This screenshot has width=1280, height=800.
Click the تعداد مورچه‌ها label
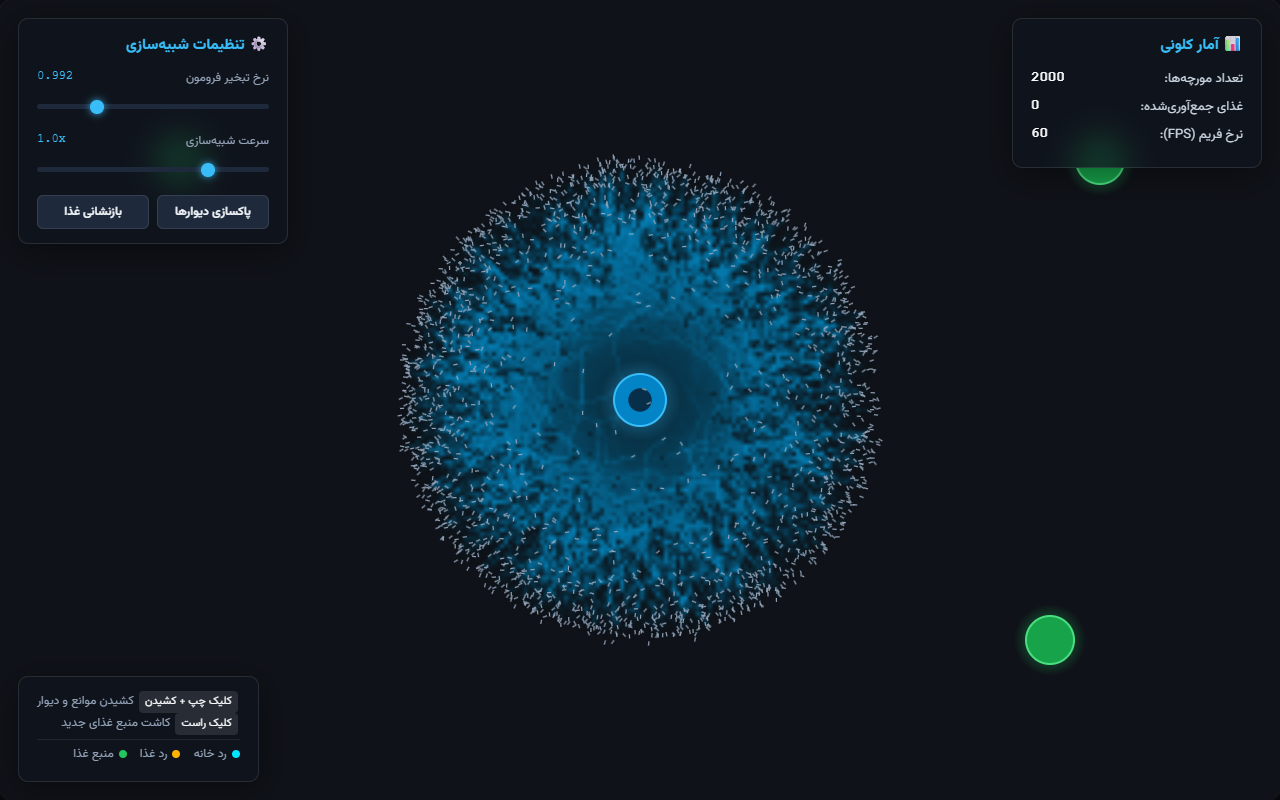pos(1203,77)
